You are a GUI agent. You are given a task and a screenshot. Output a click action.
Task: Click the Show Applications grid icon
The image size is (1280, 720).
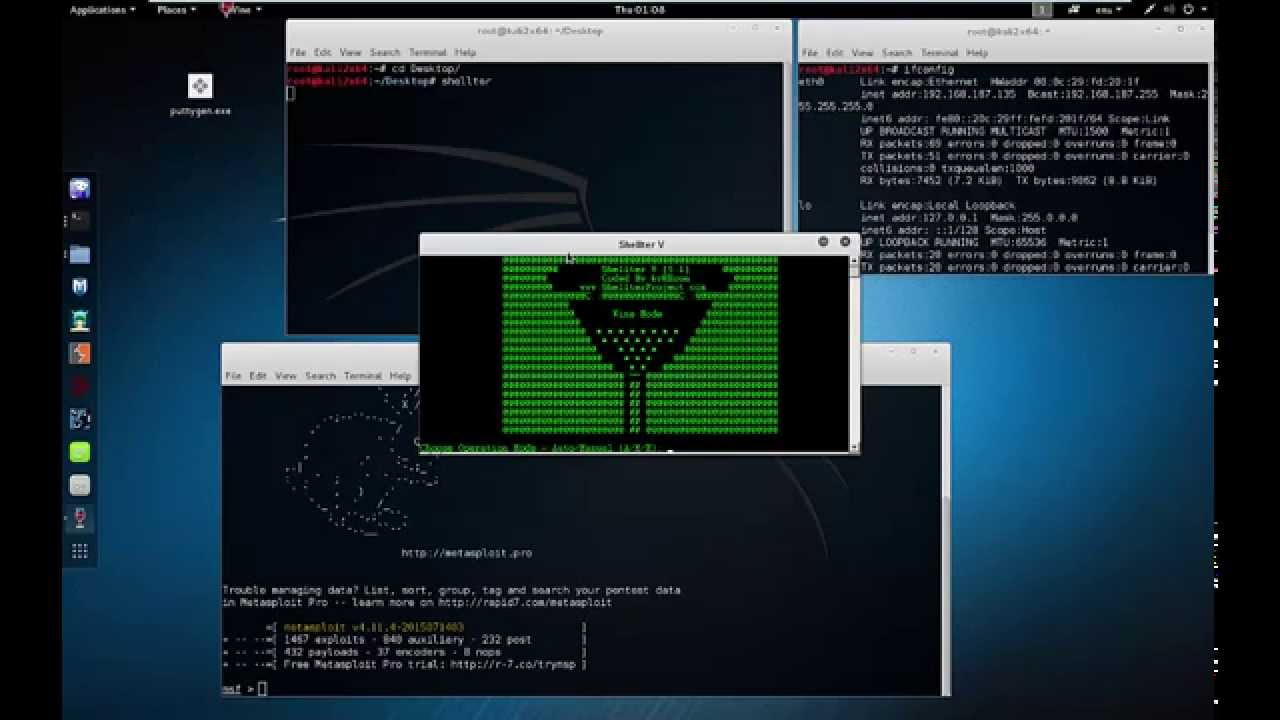[x=78, y=551]
